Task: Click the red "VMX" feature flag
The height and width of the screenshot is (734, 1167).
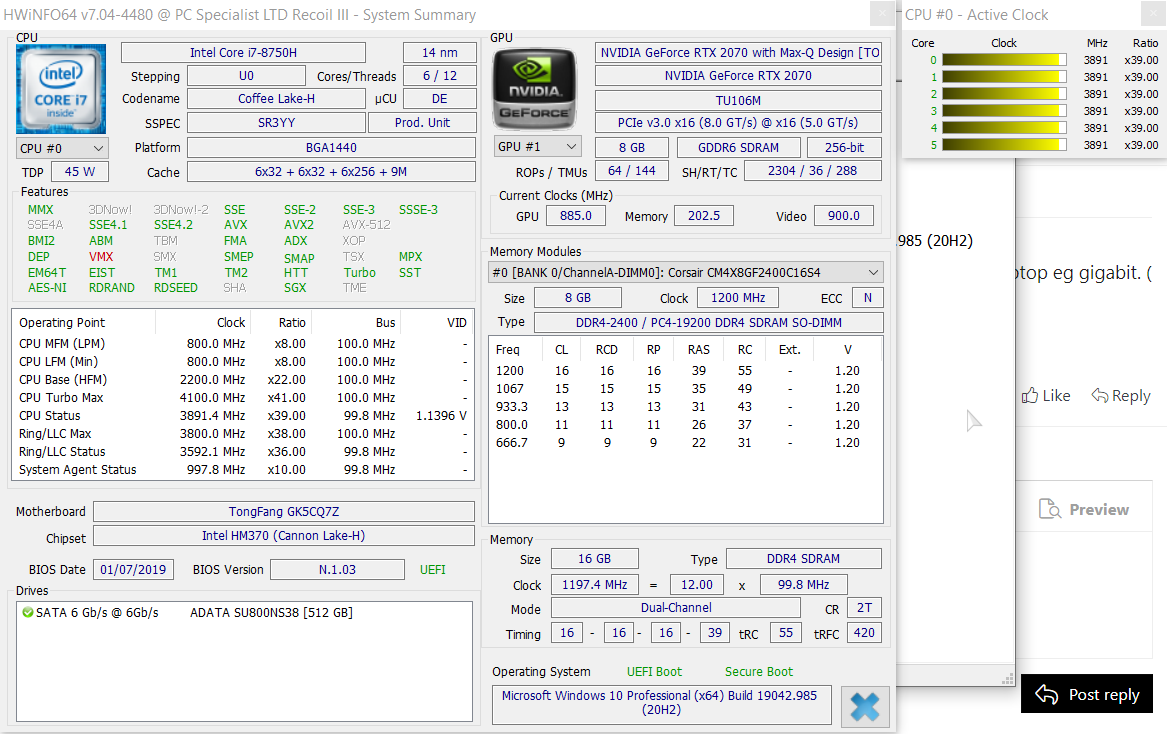Action: 101,257
